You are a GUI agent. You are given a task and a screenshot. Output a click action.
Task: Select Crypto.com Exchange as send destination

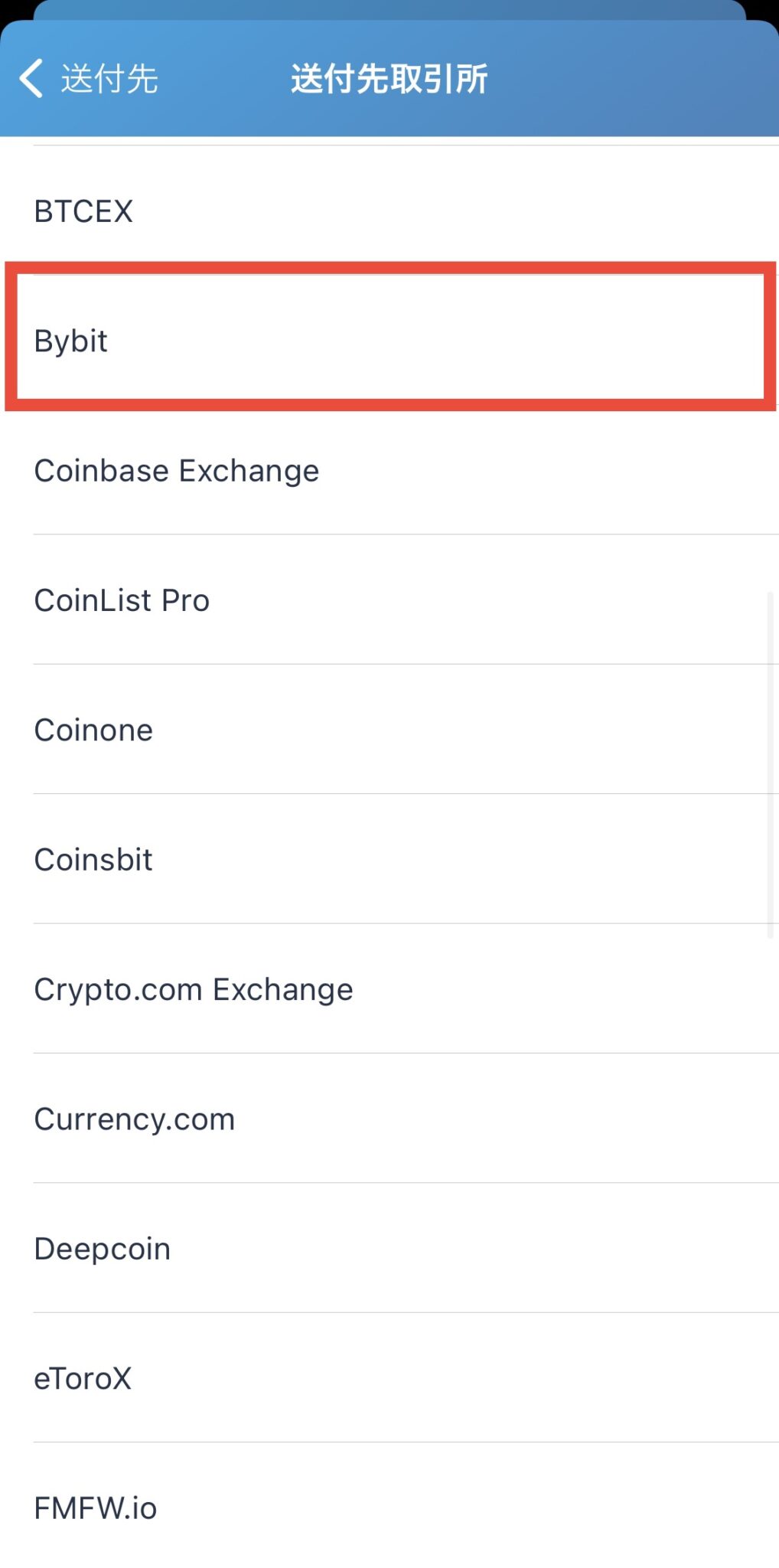pyautogui.click(x=193, y=988)
